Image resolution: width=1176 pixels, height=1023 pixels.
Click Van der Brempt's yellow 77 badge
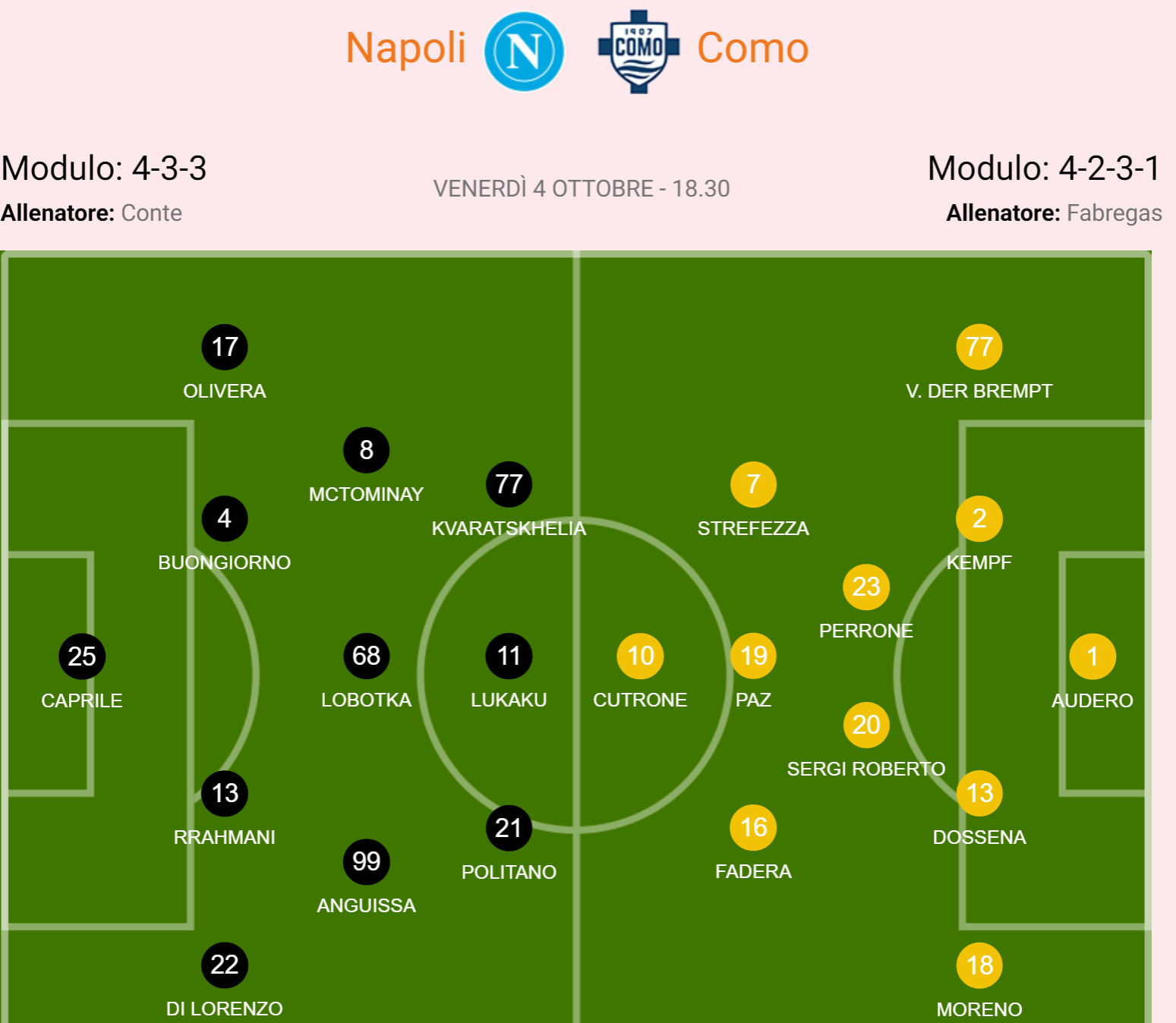(x=979, y=347)
